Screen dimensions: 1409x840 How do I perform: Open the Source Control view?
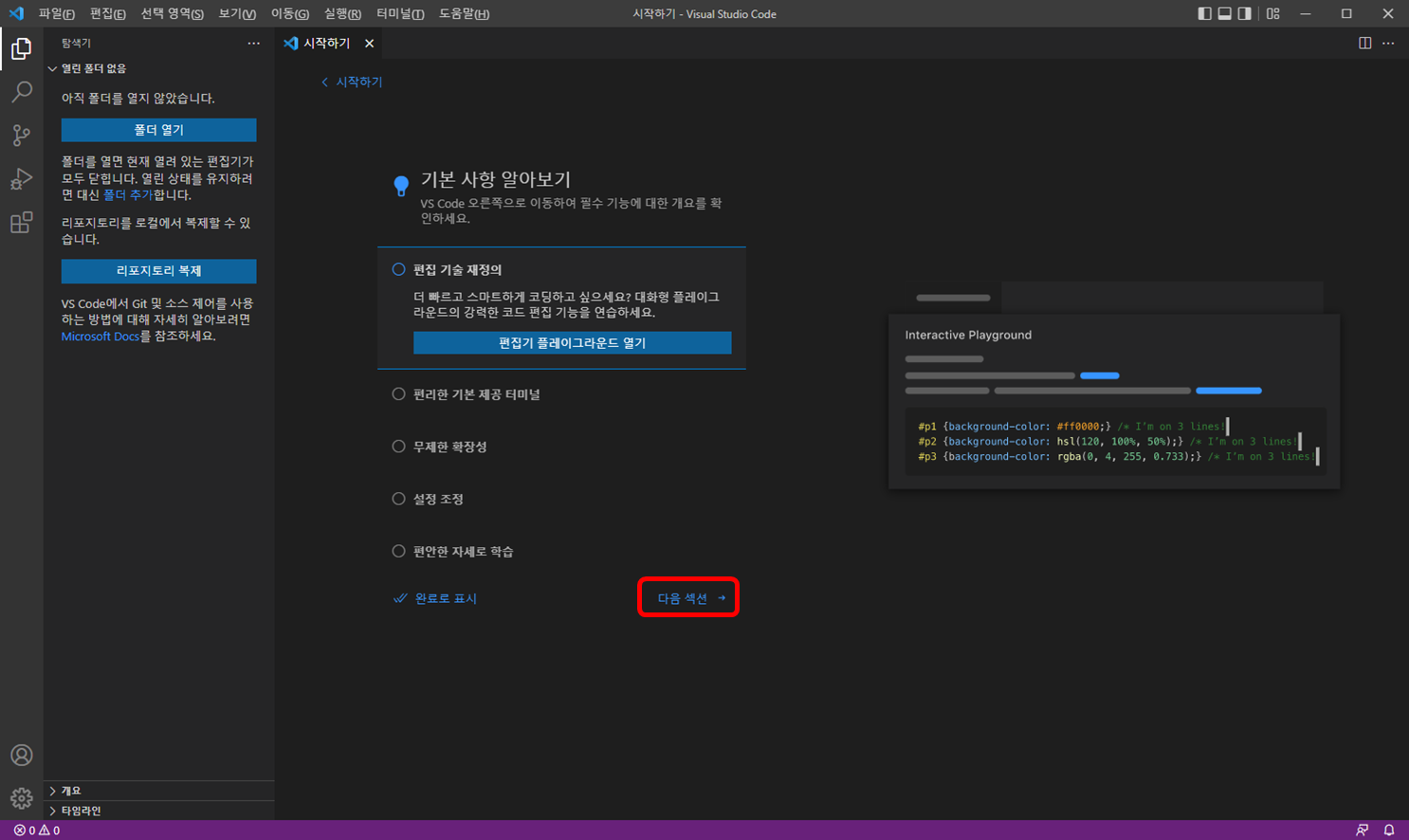coord(21,136)
